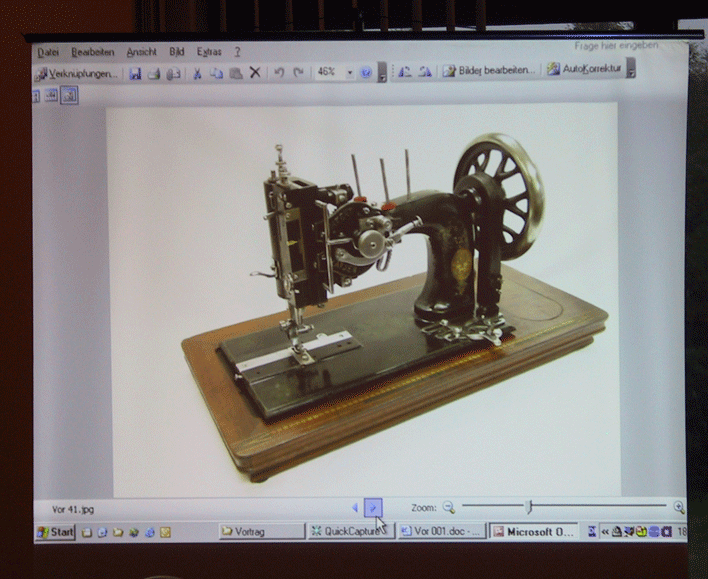Click the Delete X icon
The width and height of the screenshot is (708, 579).
pyautogui.click(x=255, y=72)
